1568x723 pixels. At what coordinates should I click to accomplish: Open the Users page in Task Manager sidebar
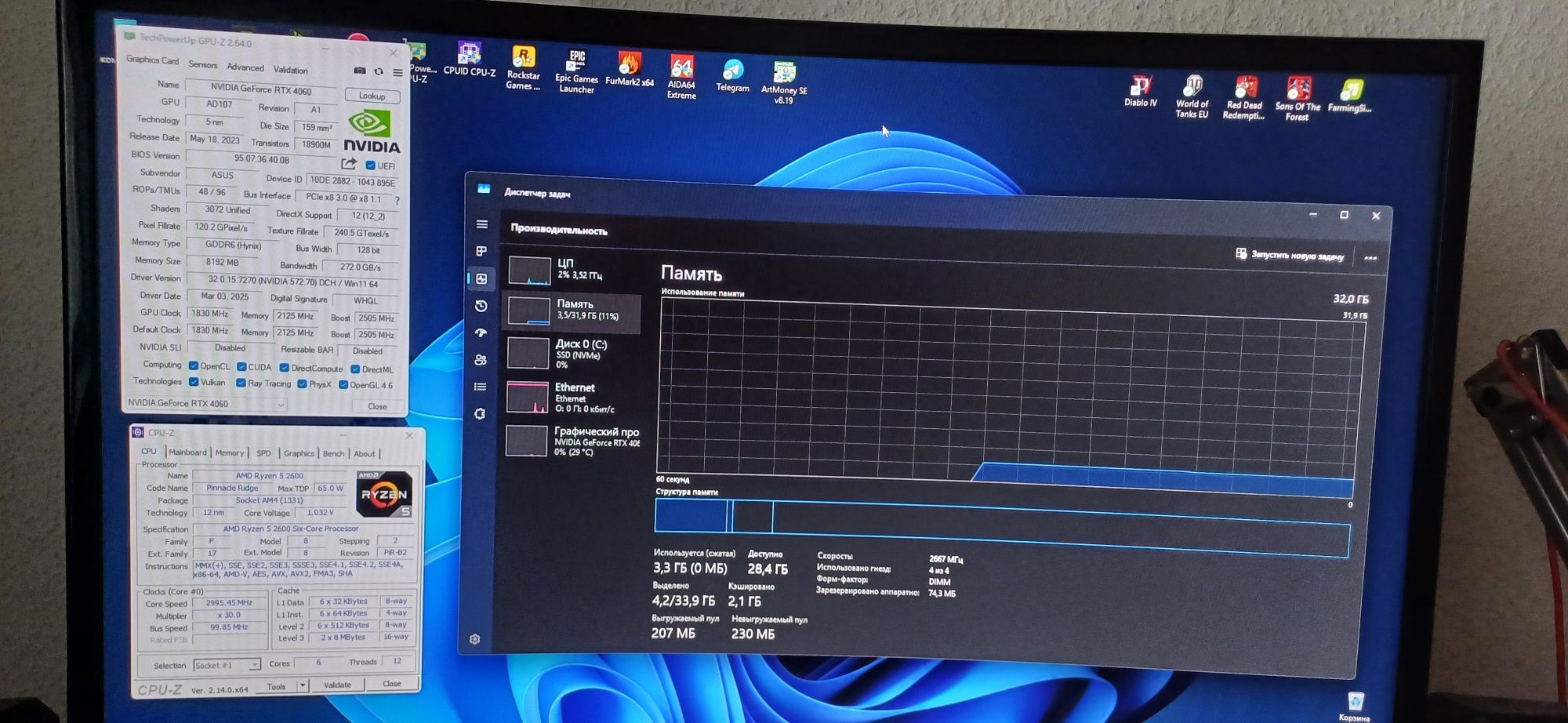click(x=481, y=360)
